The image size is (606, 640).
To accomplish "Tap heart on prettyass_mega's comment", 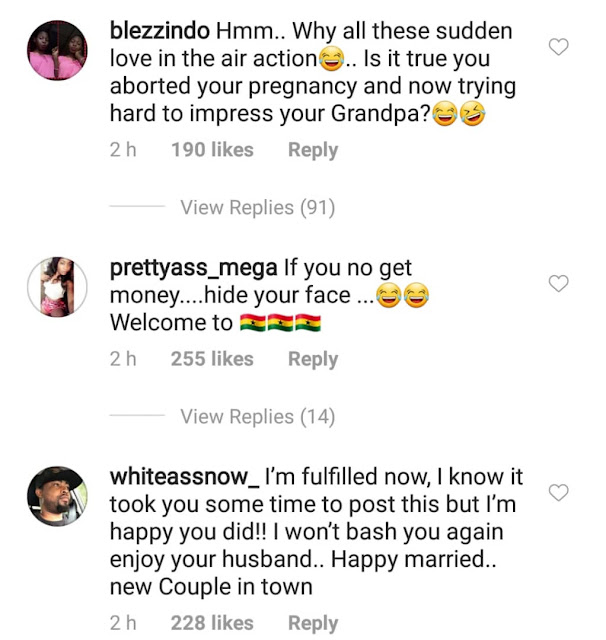I will [558, 283].
